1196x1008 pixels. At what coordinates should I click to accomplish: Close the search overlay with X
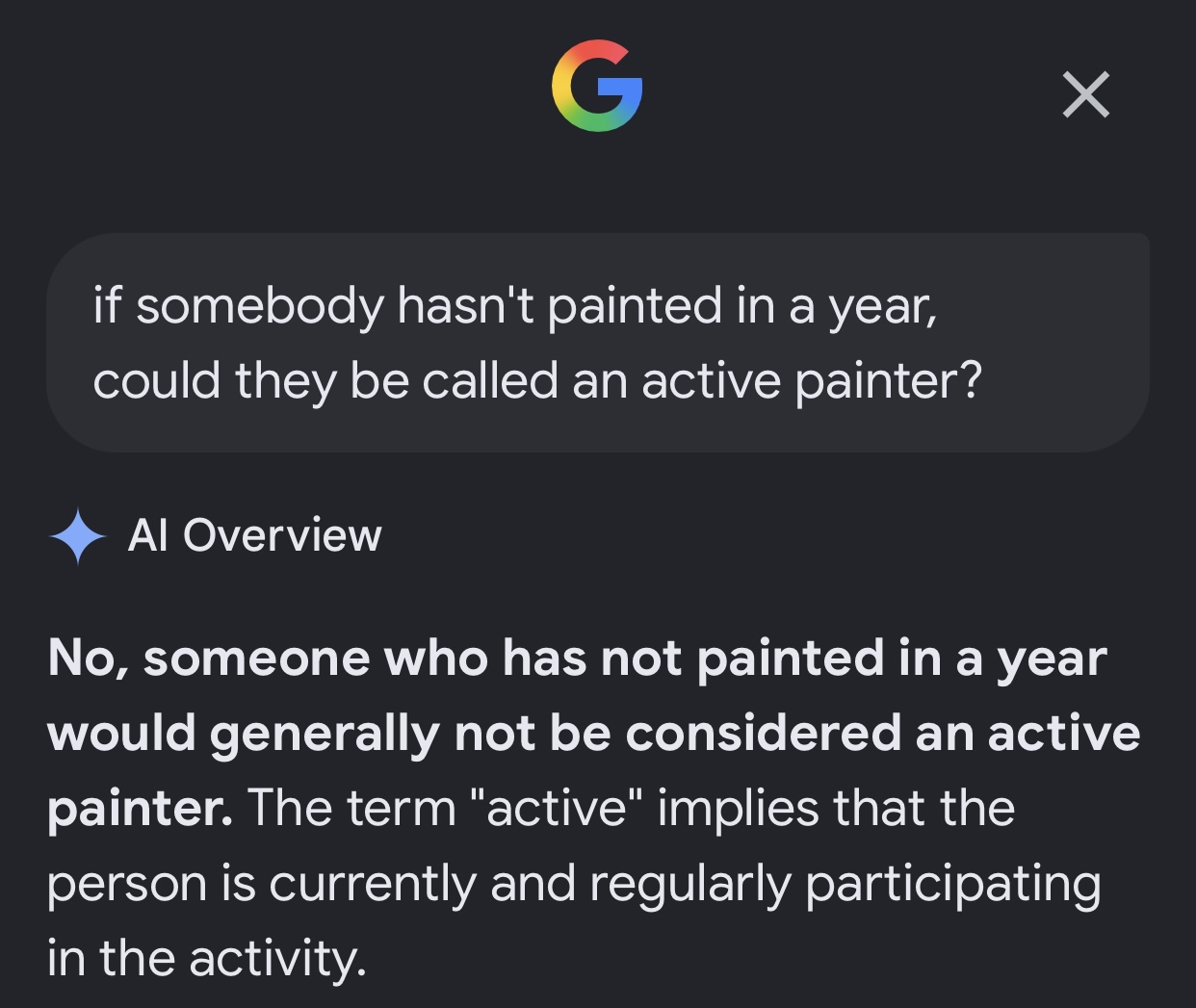(x=1085, y=94)
